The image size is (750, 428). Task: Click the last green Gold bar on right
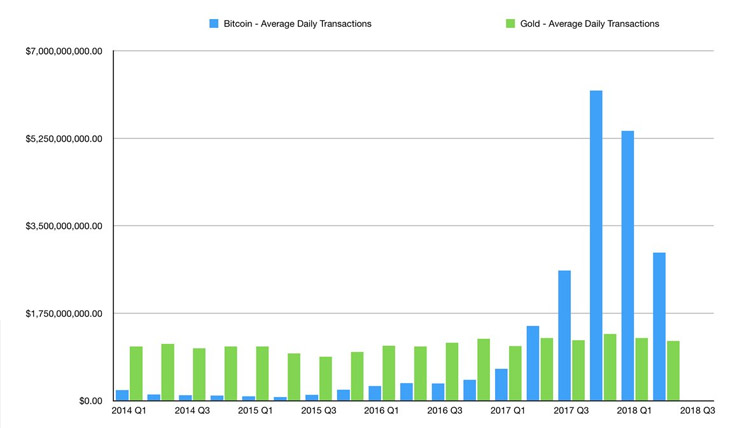(x=673, y=371)
